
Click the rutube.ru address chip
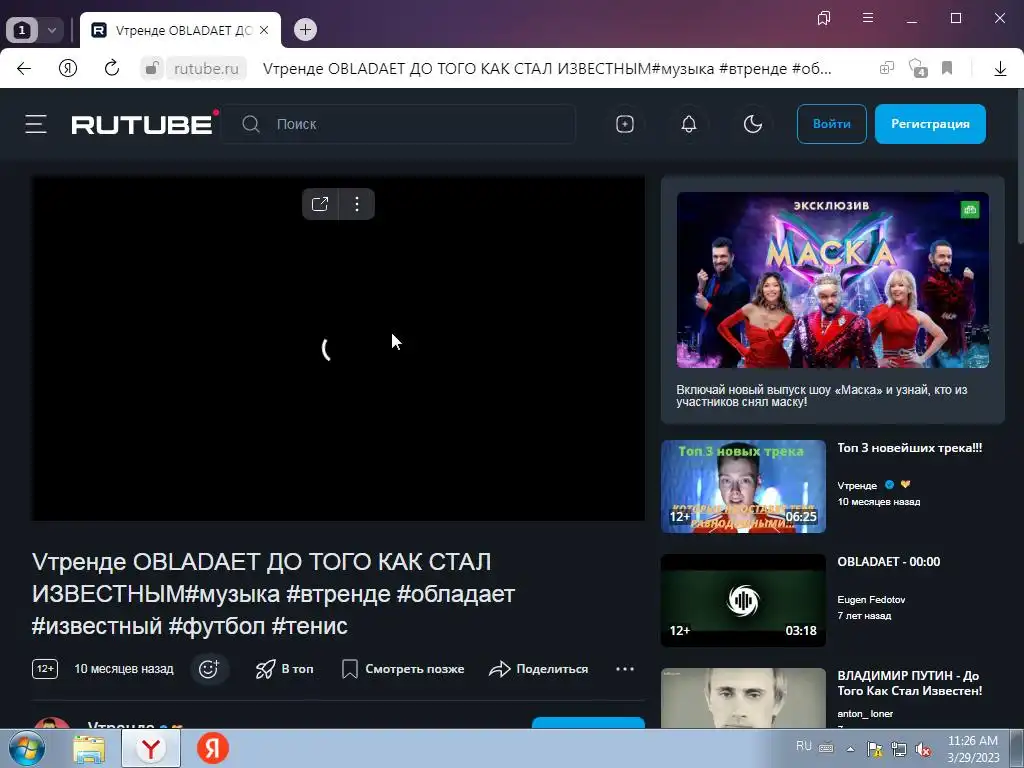pos(206,68)
